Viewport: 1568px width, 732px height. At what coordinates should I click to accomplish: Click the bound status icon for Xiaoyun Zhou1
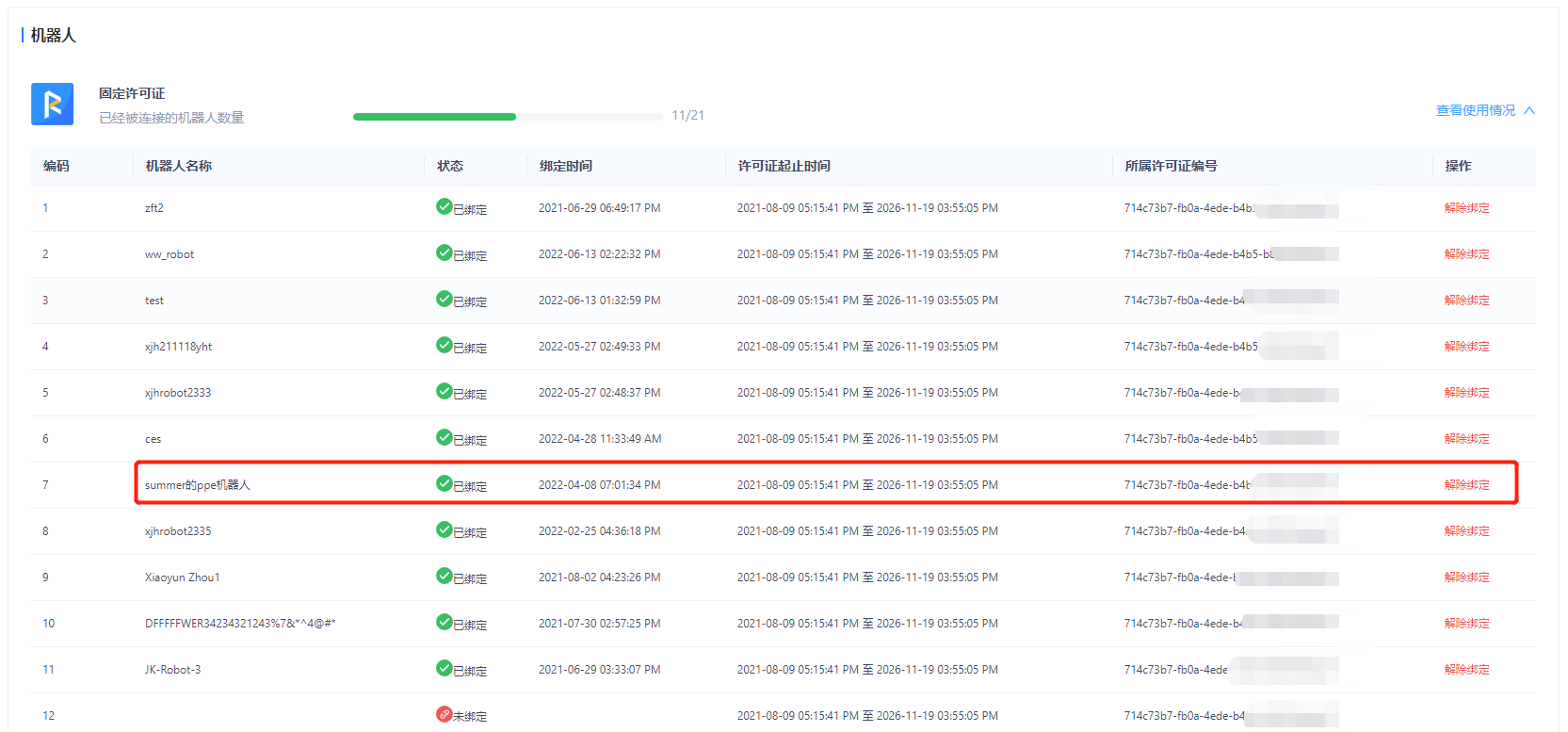coord(445,576)
